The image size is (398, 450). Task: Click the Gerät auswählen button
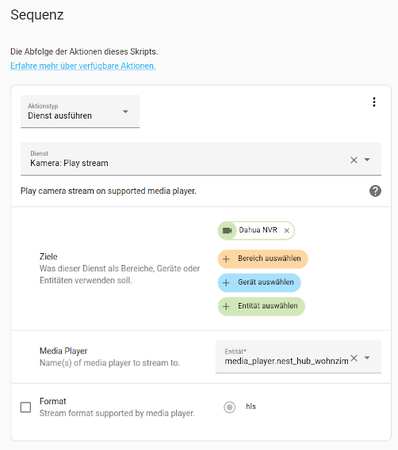click(x=259, y=283)
